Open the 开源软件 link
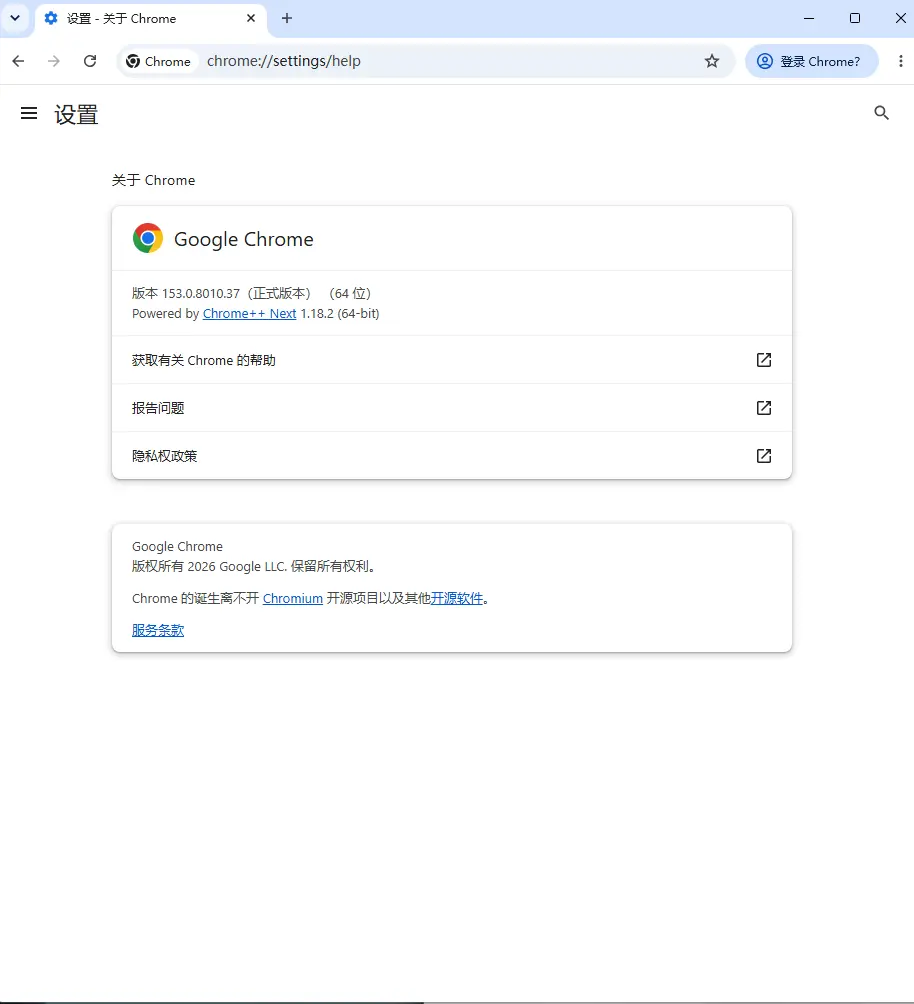This screenshot has width=914, height=1004. pos(457,598)
